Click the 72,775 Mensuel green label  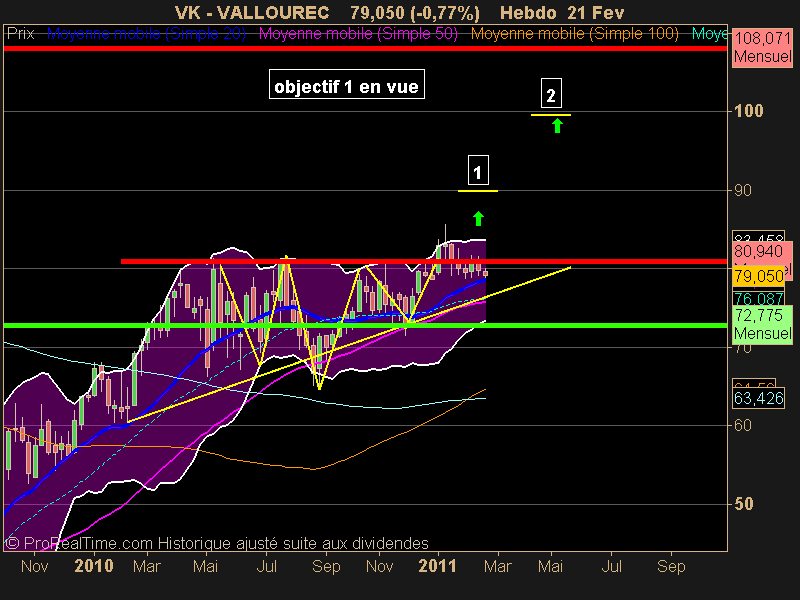(x=763, y=324)
